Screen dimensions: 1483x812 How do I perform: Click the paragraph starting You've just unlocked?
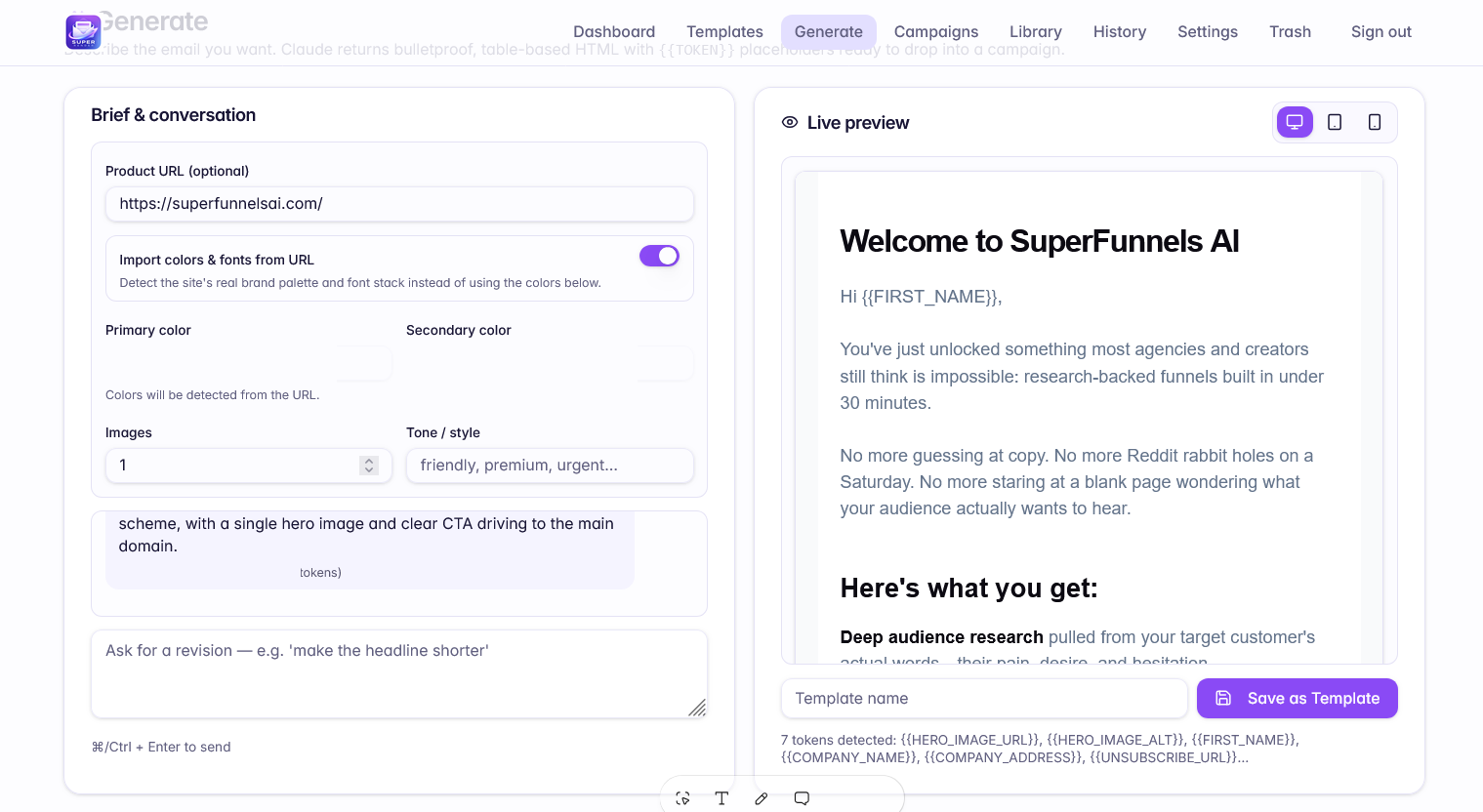(x=1082, y=376)
